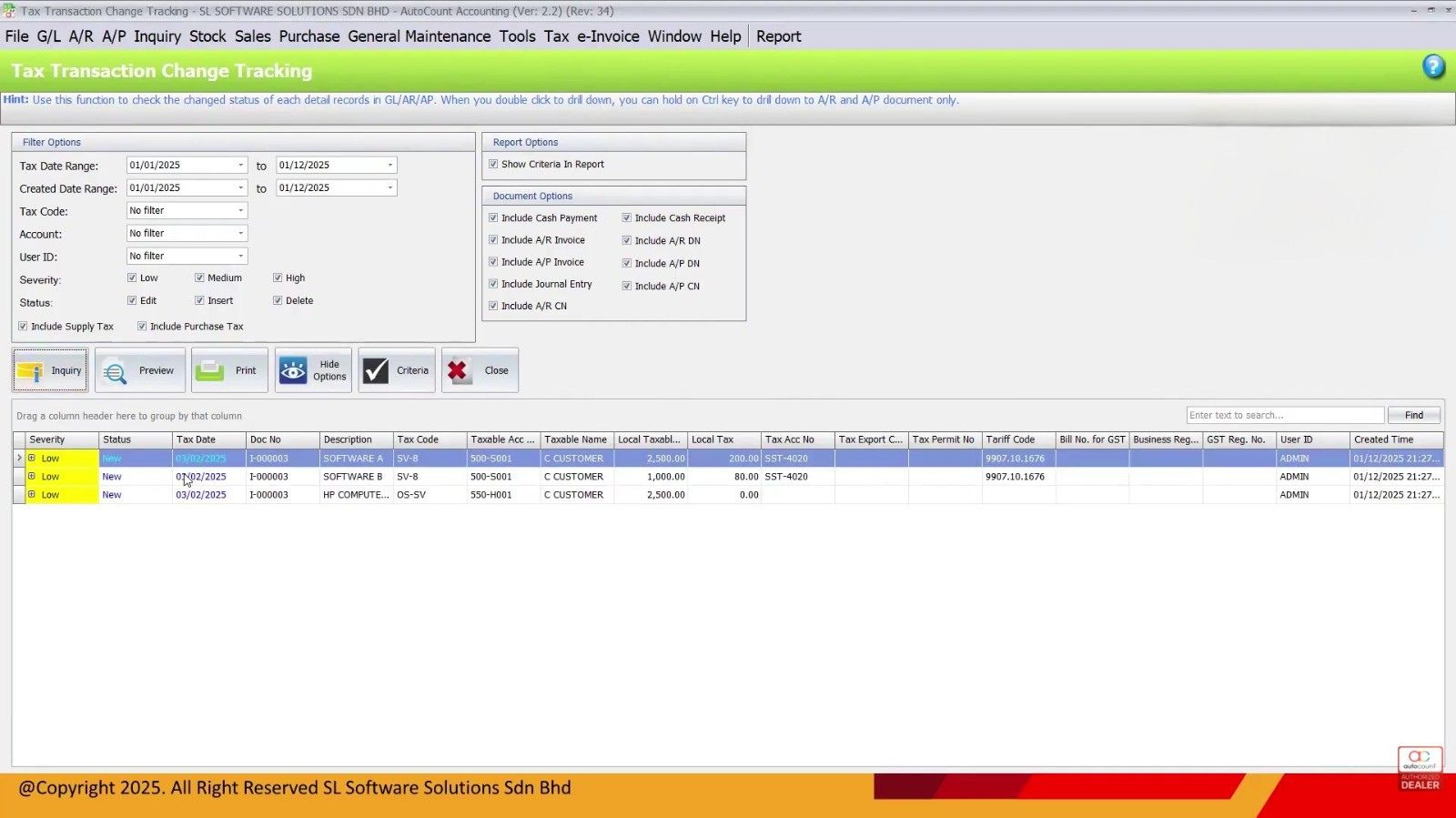
Task: Toggle the High severity checkbox
Action: (x=278, y=278)
